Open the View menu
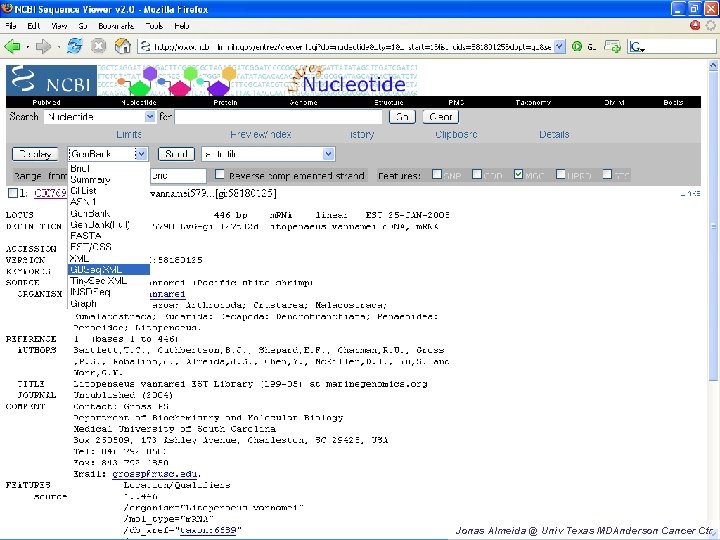The width and height of the screenshot is (720, 540). click(59, 26)
